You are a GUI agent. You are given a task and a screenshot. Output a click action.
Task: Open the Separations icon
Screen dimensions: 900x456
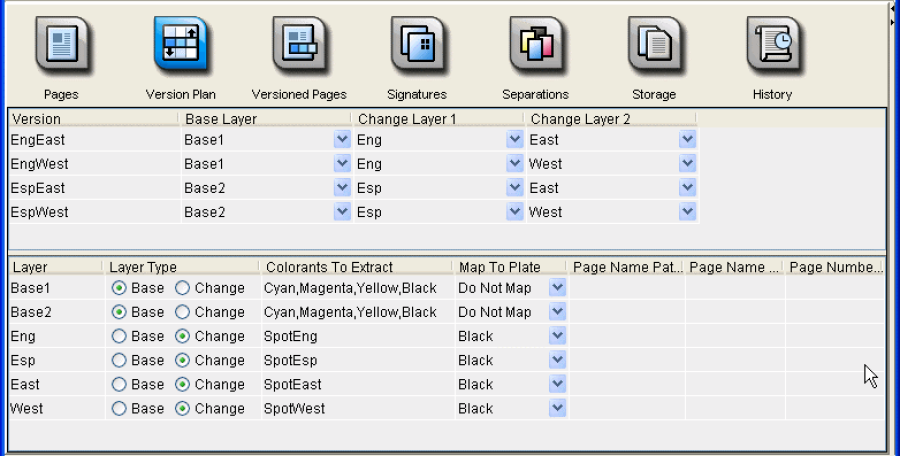535,46
